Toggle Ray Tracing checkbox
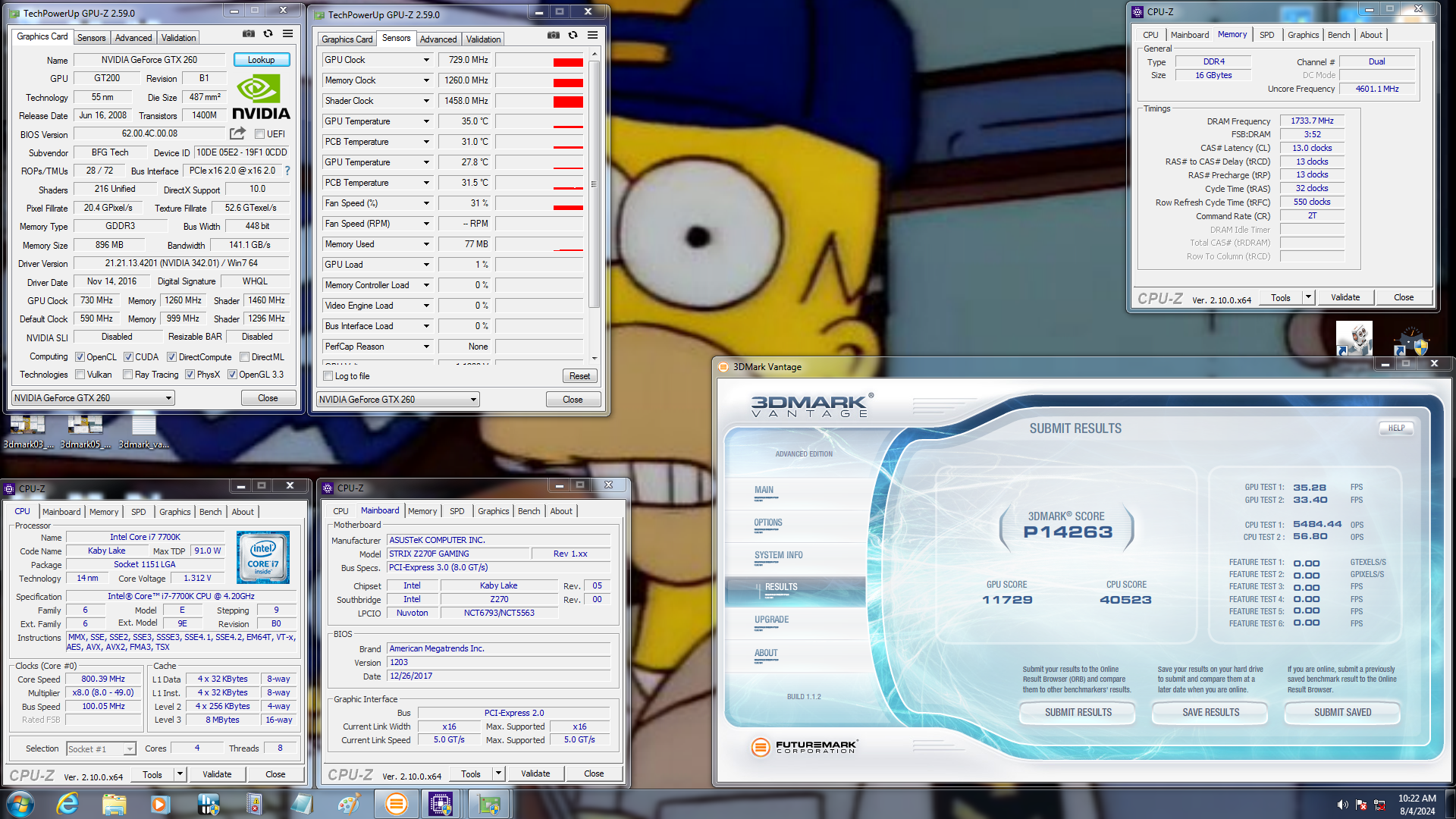This screenshot has height=819, width=1456. pyautogui.click(x=127, y=375)
